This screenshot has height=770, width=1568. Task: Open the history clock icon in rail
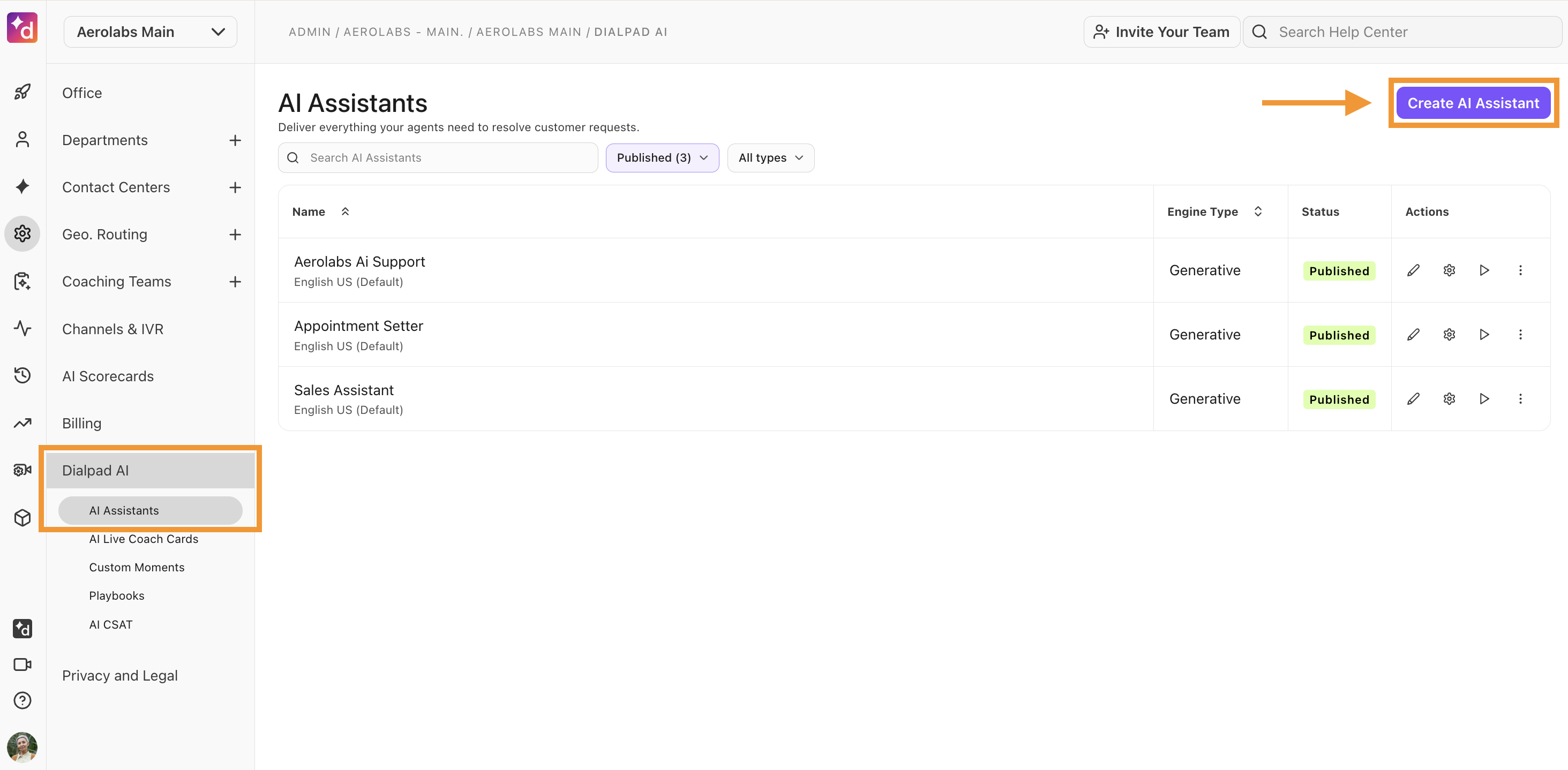pyautogui.click(x=22, y=375)
